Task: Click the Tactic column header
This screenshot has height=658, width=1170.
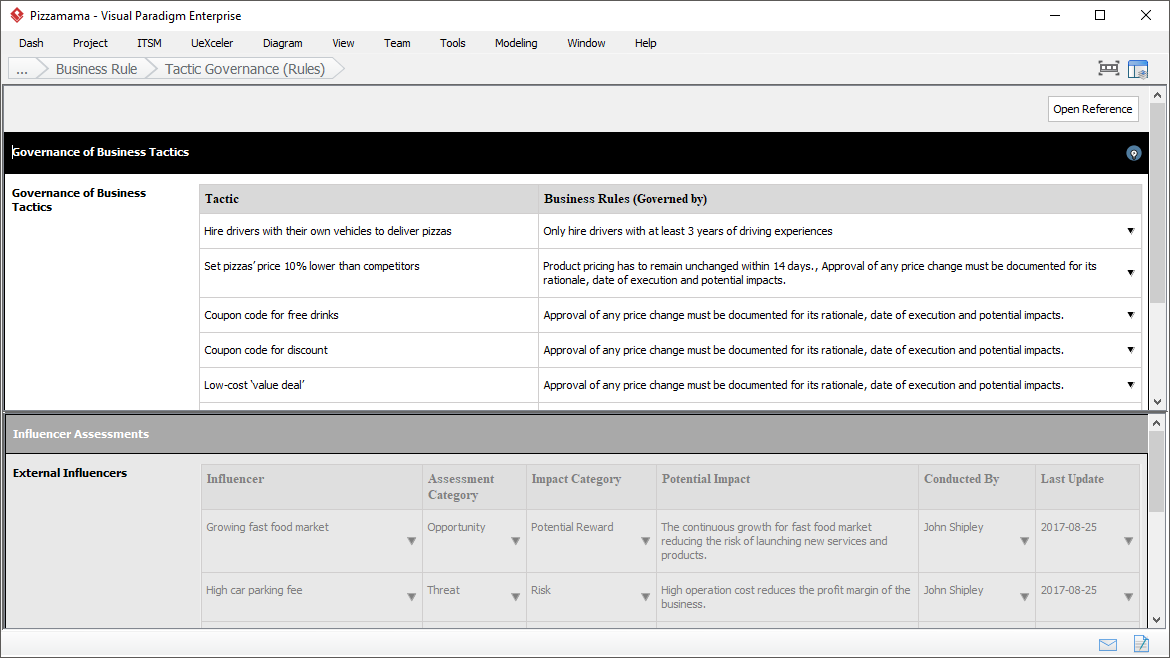Action: (x=369, y=199)
